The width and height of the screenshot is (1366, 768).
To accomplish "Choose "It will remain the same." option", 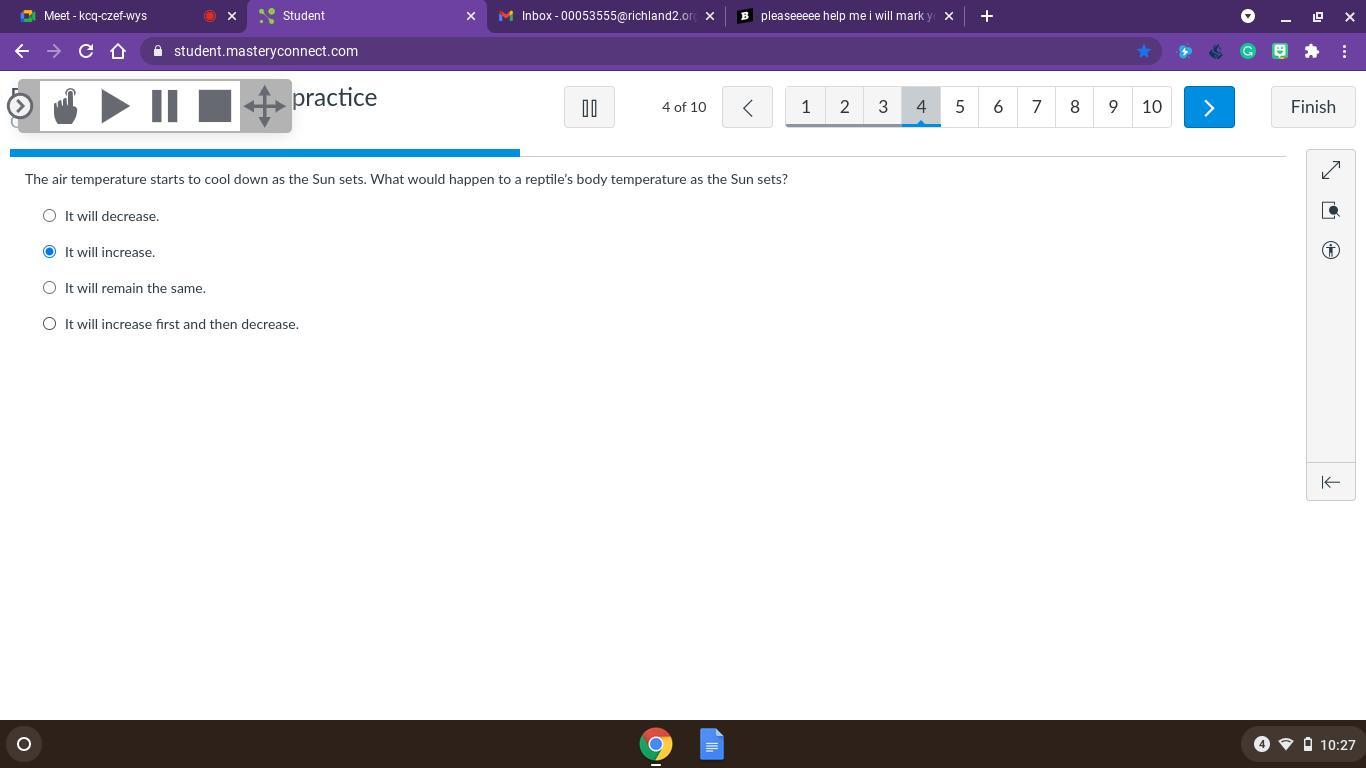I will point(49,288).
